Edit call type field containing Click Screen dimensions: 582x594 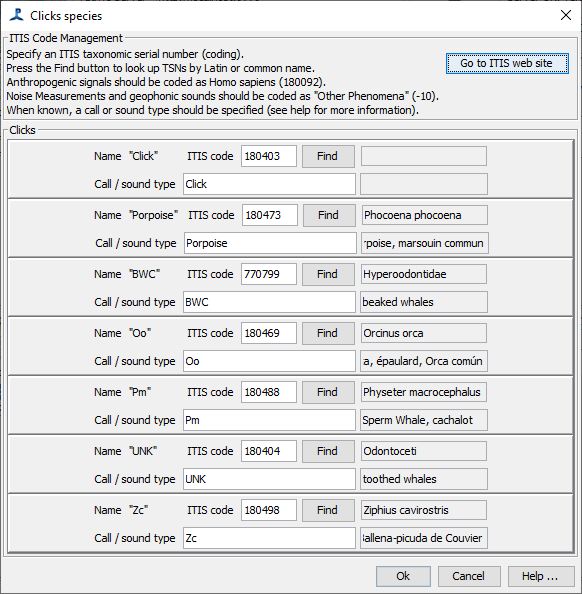269,184
